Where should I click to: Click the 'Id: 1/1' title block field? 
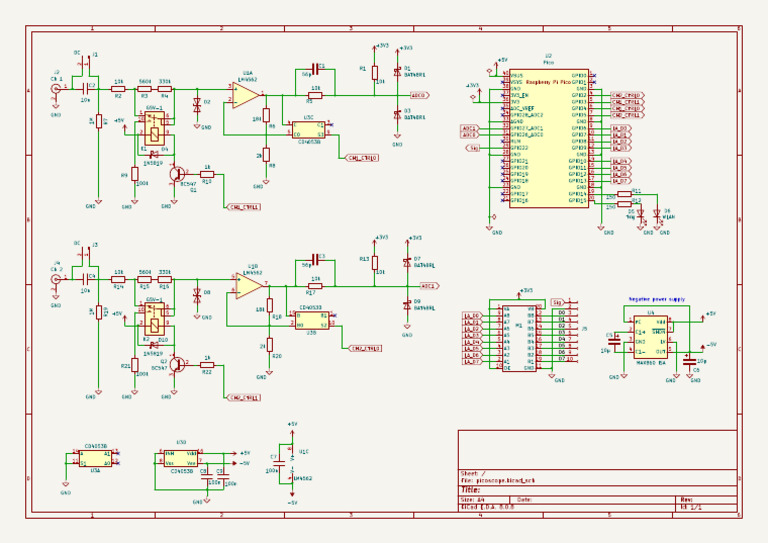point(691,507)
